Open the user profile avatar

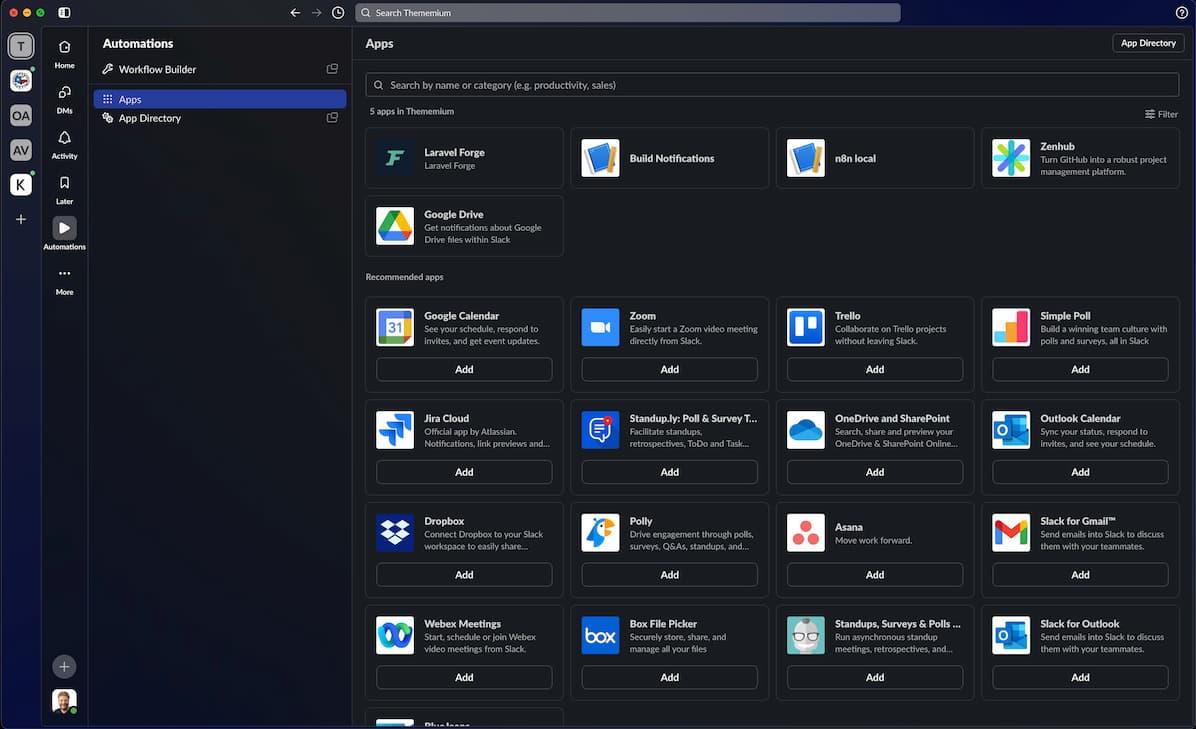(64, 701)
